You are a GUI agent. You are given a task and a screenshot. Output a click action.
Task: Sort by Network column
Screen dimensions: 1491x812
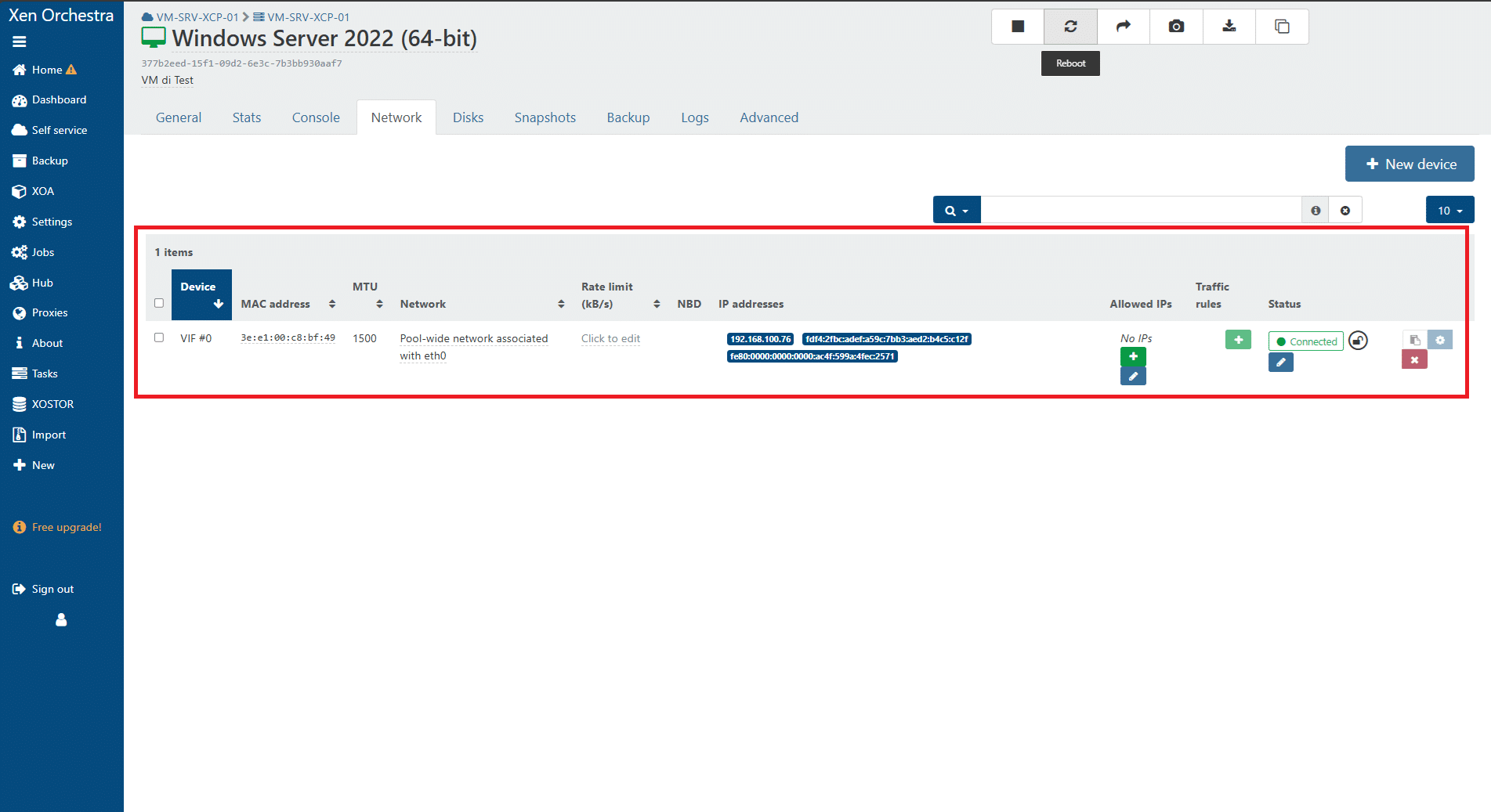click(x=483, y=304)
